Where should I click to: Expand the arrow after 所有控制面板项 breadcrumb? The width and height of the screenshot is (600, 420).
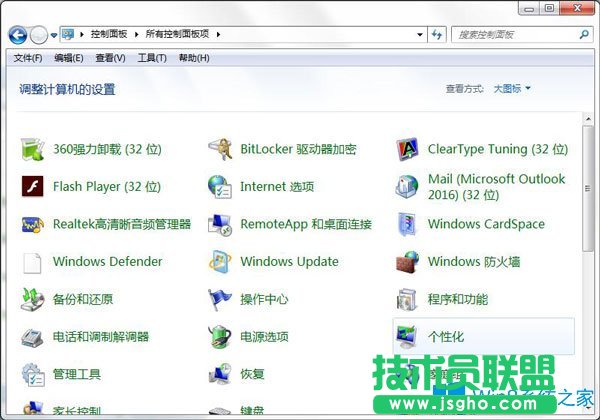click(218, 34)
